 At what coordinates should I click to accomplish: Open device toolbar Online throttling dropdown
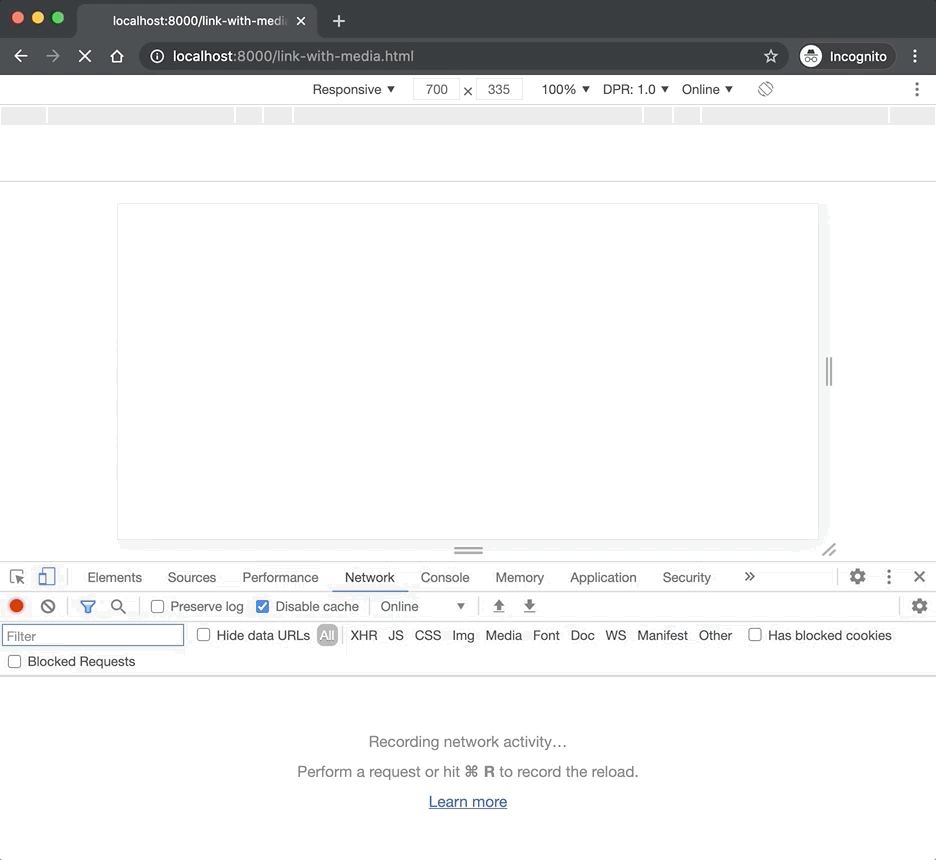(x=707, y=90)
